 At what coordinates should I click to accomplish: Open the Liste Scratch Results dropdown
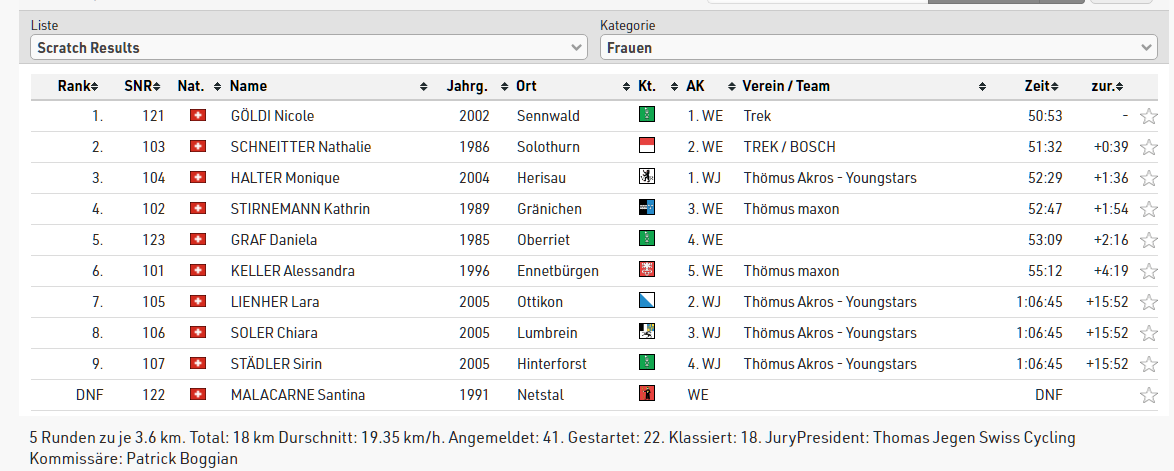pyautogui.click(x=308, y=48)
